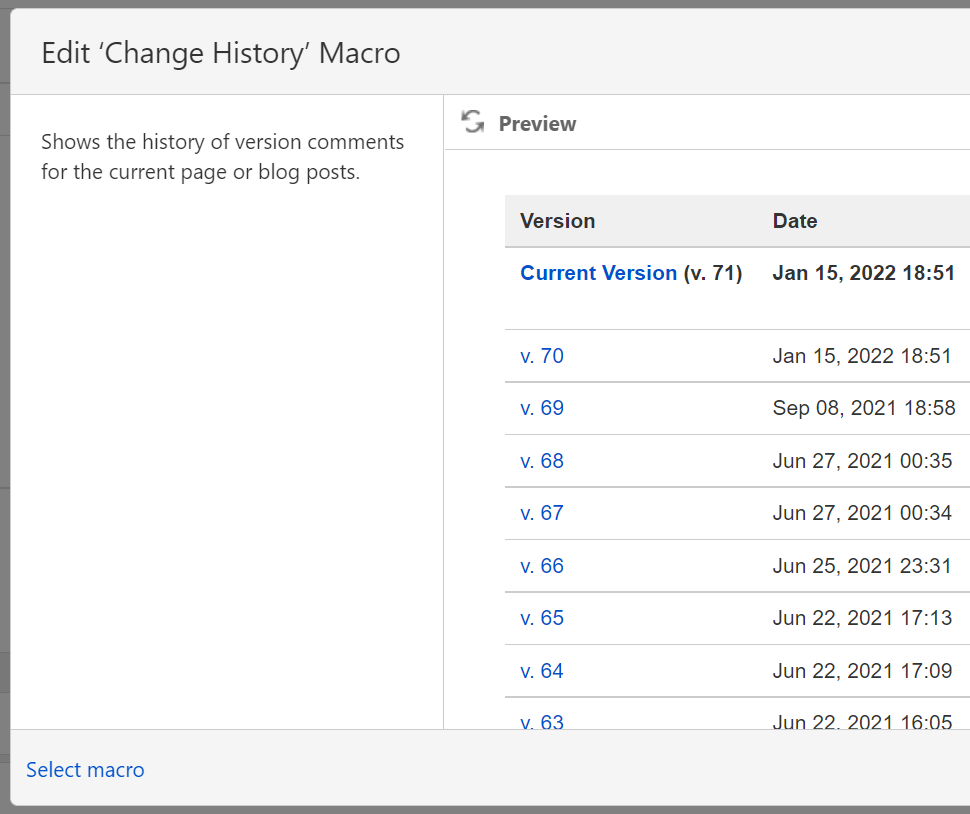Open version v. 64
The image size is (970, 814).
pyautogui.click(x=541, y=670)
